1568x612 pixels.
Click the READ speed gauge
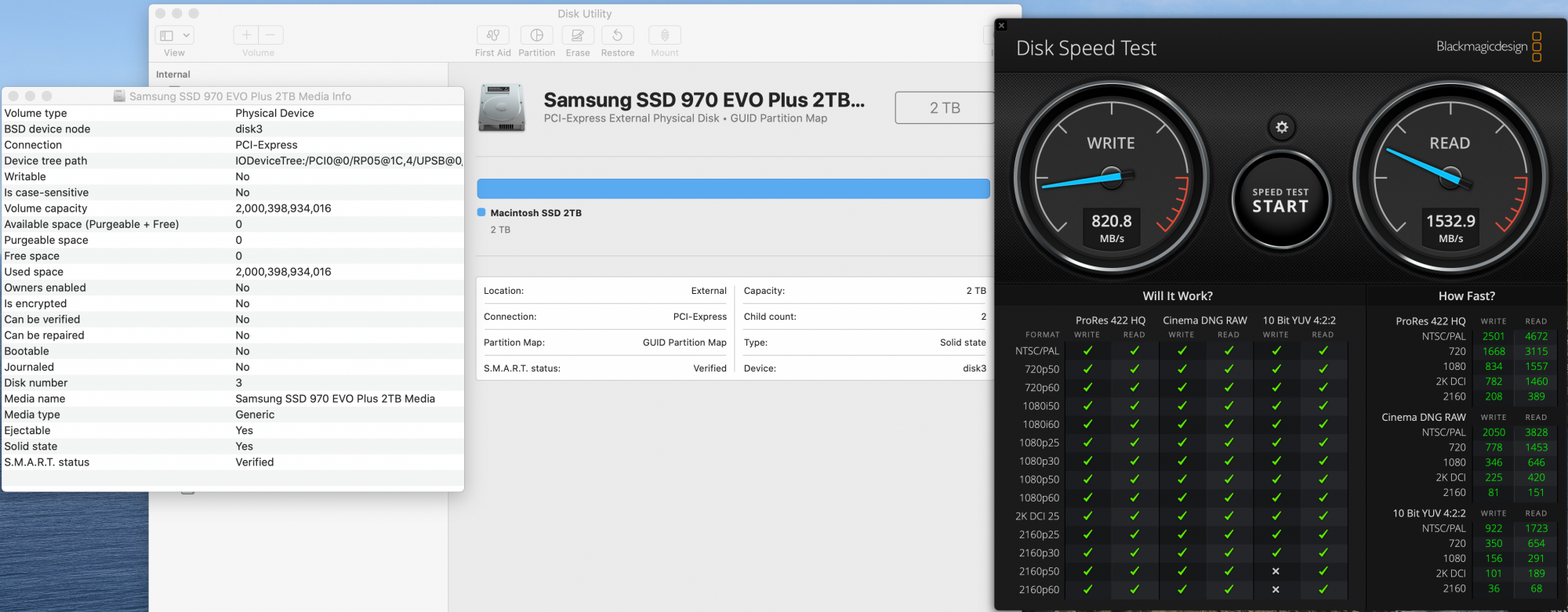tap(1450, 179)
